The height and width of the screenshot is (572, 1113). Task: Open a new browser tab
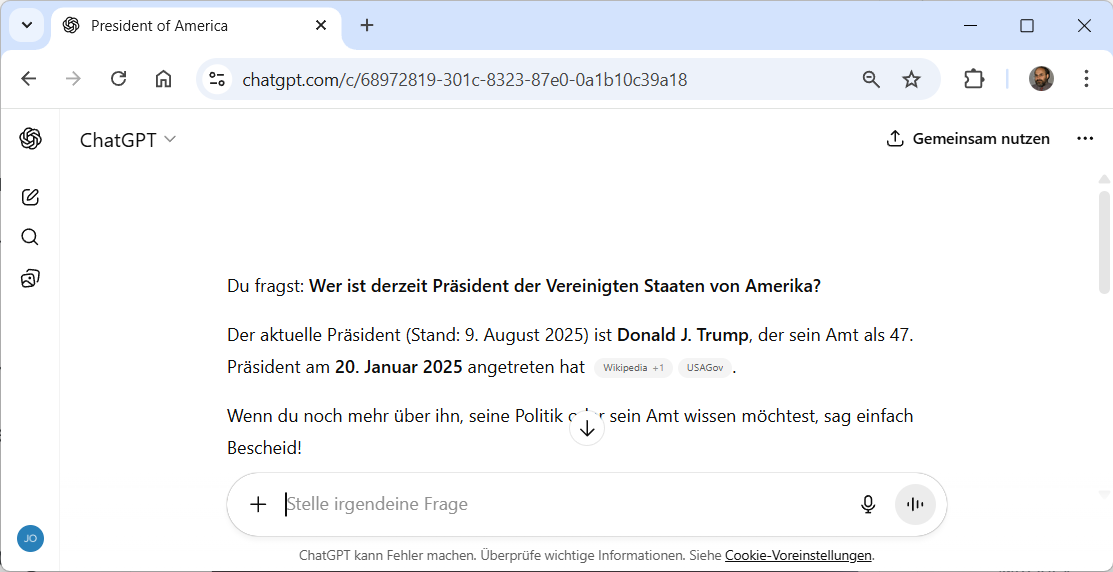367,26
